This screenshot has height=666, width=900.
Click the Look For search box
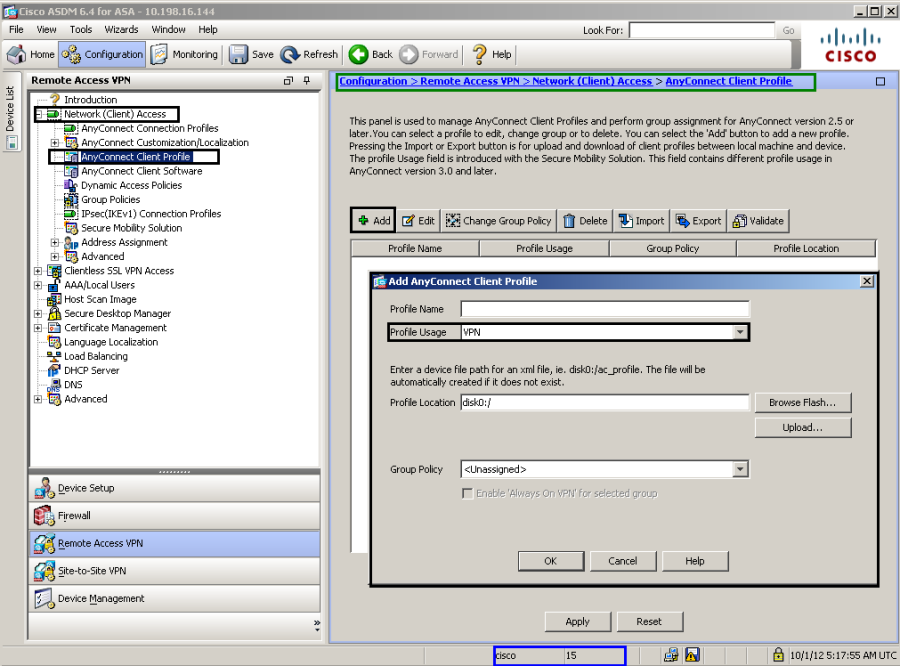(702, 30)
